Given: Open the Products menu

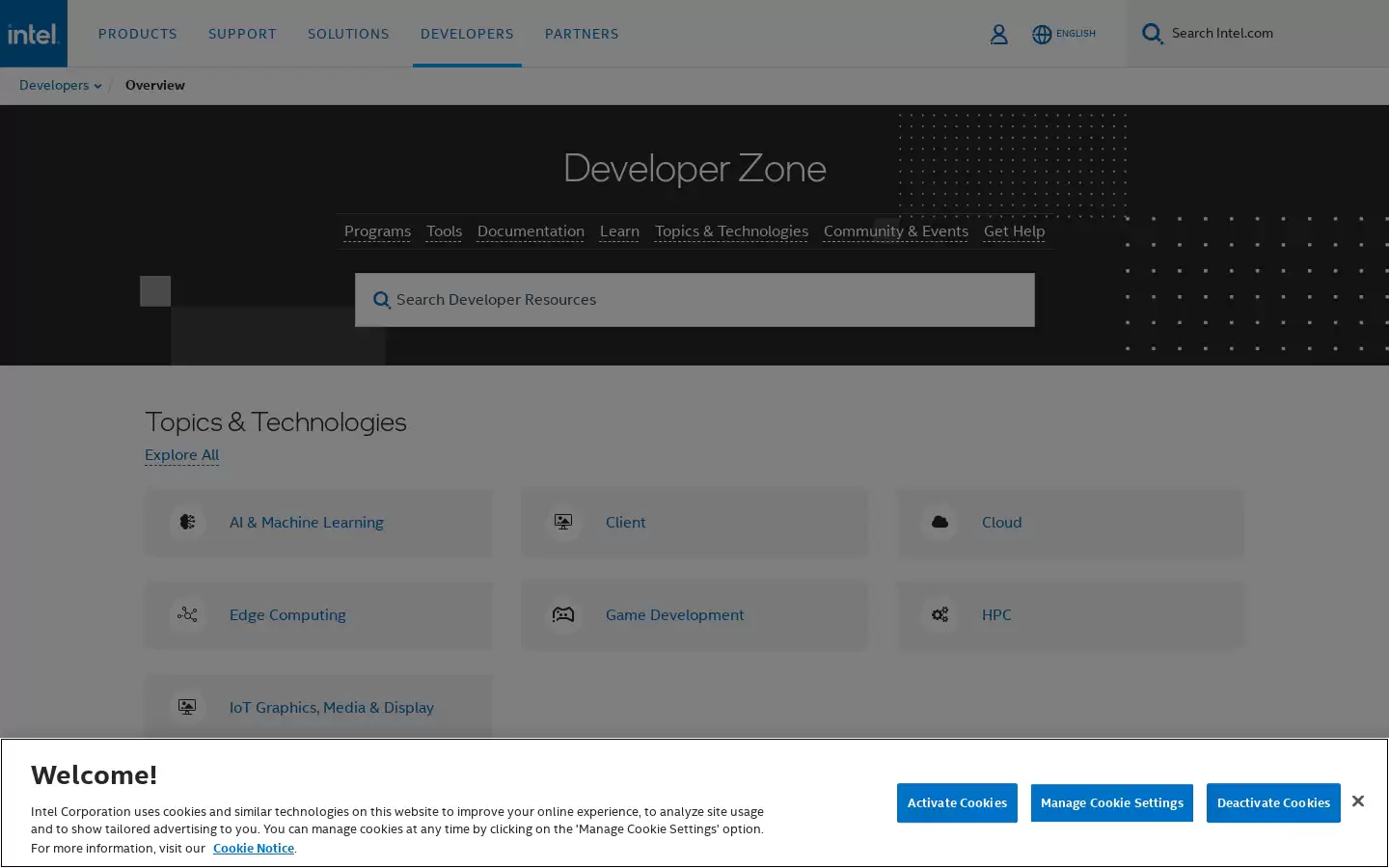Looking at the screenshot, I should (x=138, y=34).
